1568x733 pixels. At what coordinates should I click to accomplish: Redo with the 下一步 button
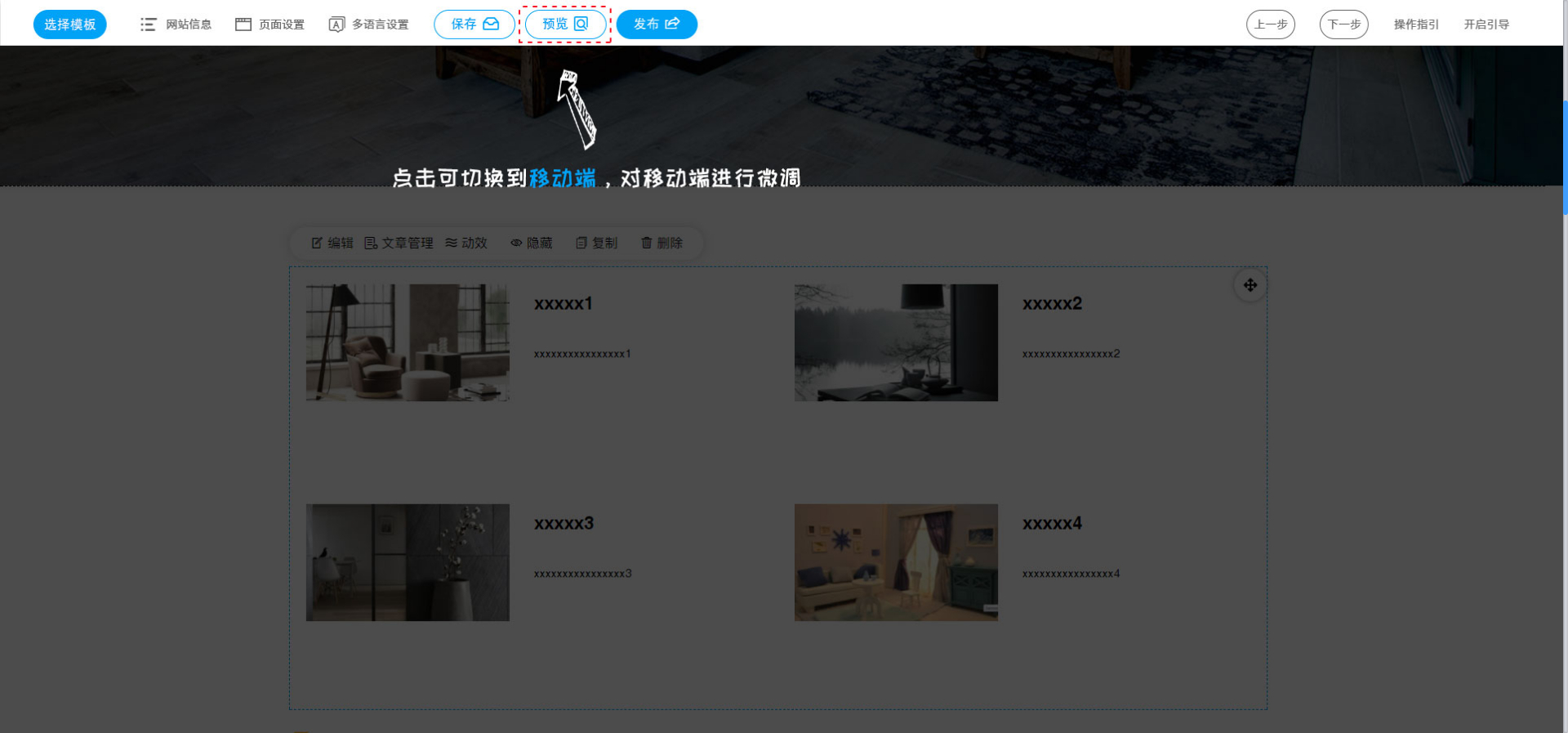click(1343, 25)
